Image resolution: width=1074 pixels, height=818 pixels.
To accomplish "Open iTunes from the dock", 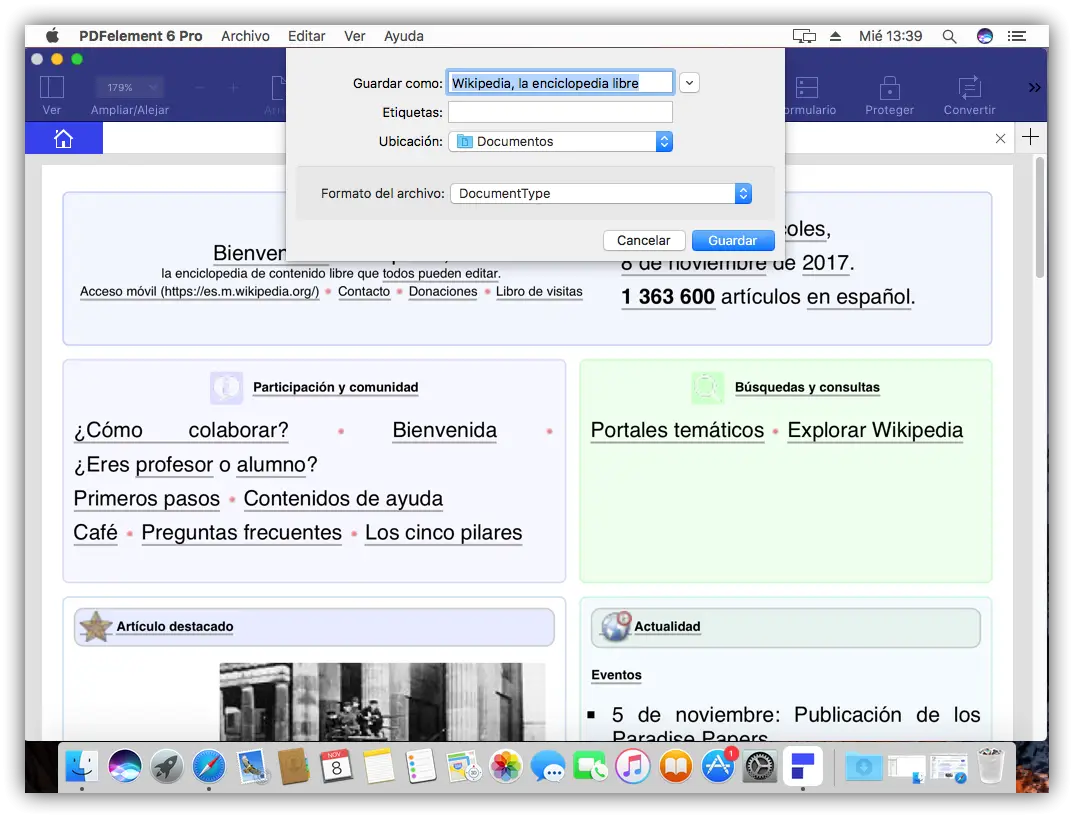I will point(633,765).
